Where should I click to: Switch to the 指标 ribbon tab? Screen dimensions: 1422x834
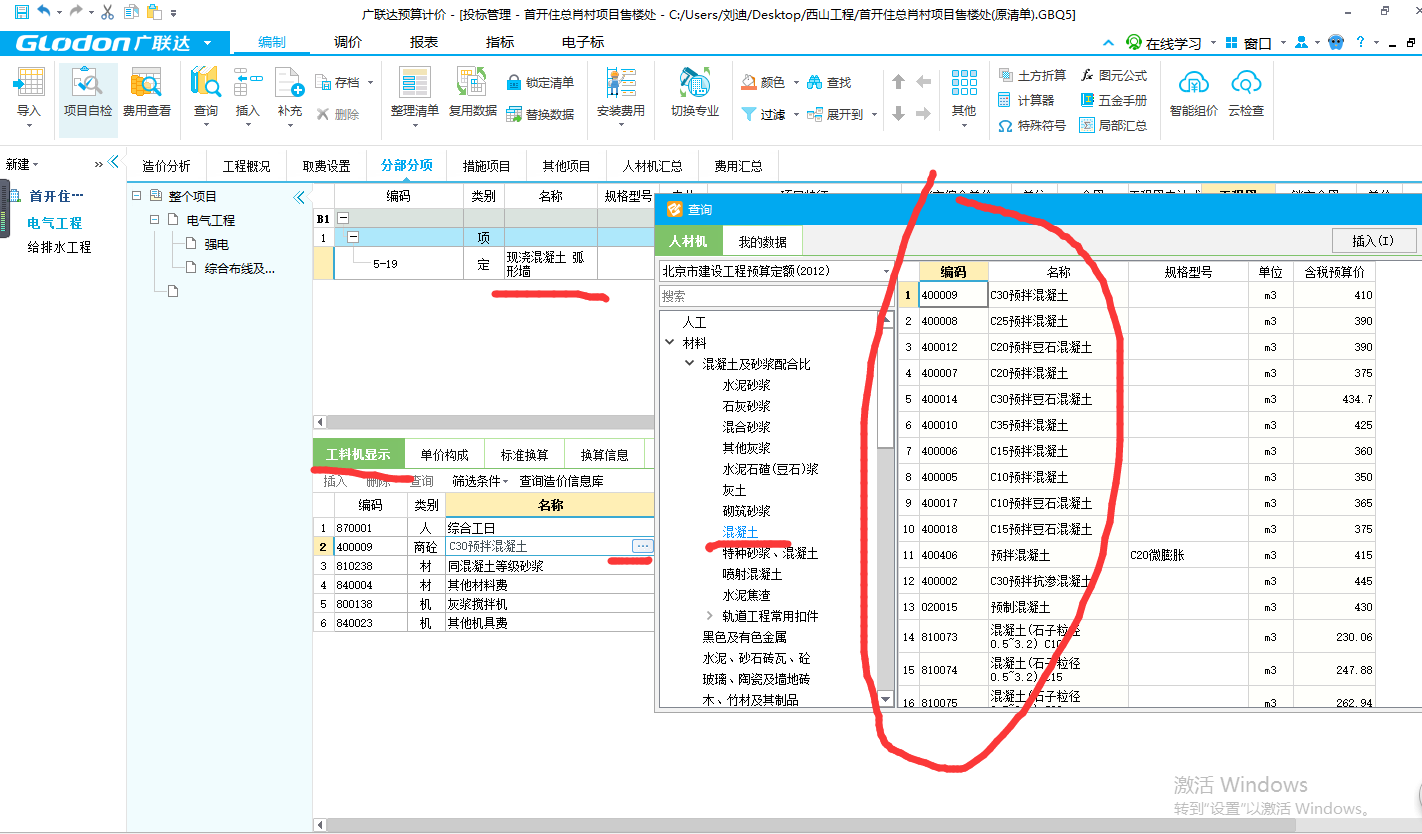click(500, 42)
